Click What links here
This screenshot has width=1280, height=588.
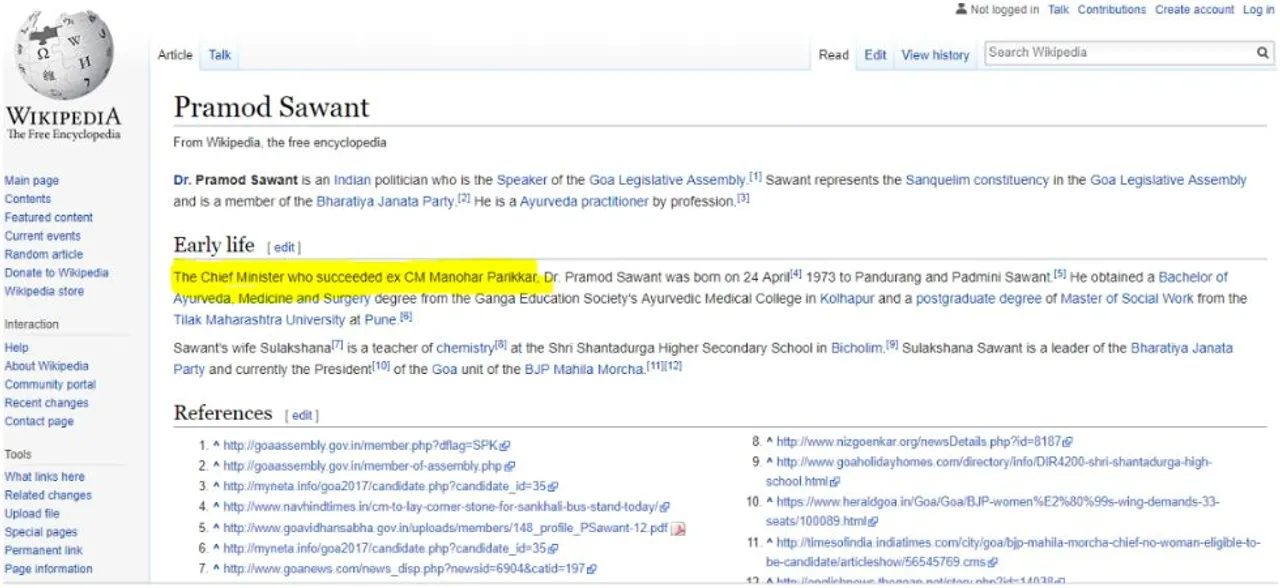point(44,477)
